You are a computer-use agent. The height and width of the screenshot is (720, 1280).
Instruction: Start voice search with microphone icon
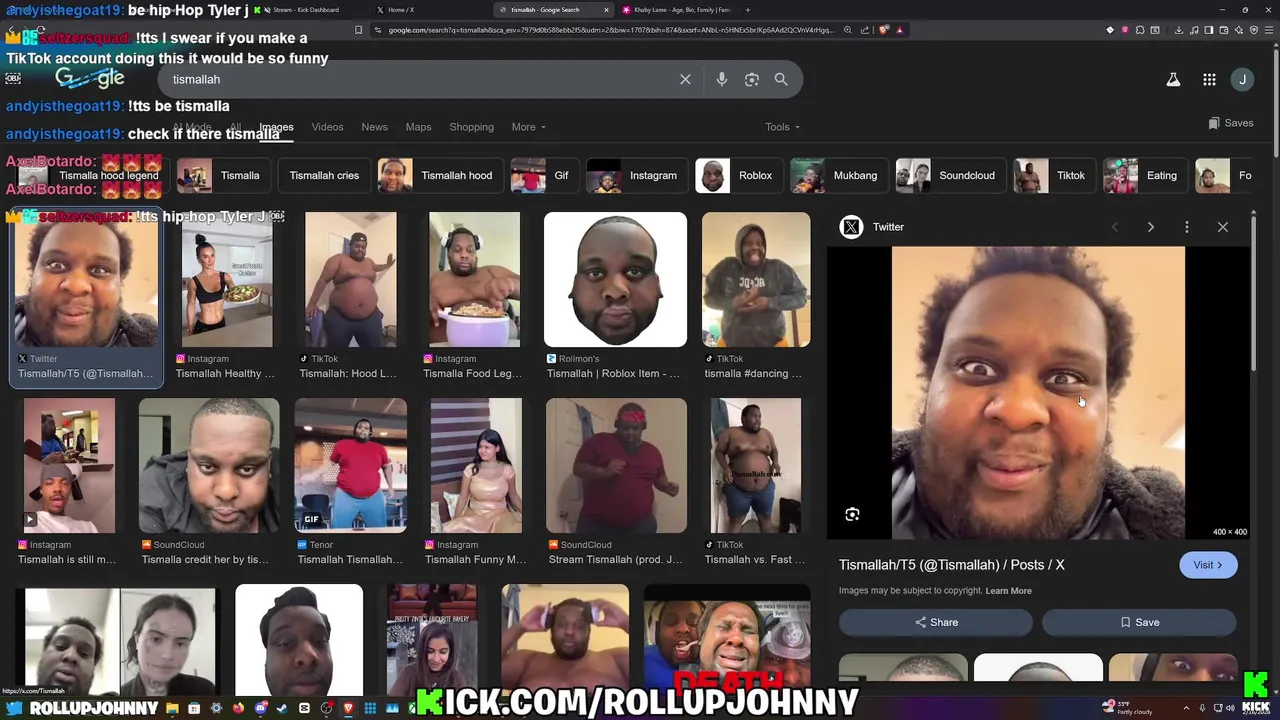(721, 79)
